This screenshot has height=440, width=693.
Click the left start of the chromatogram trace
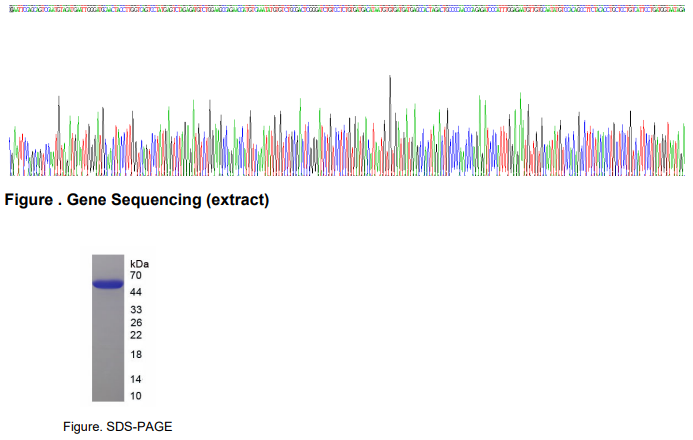click(x=12, y=155)
